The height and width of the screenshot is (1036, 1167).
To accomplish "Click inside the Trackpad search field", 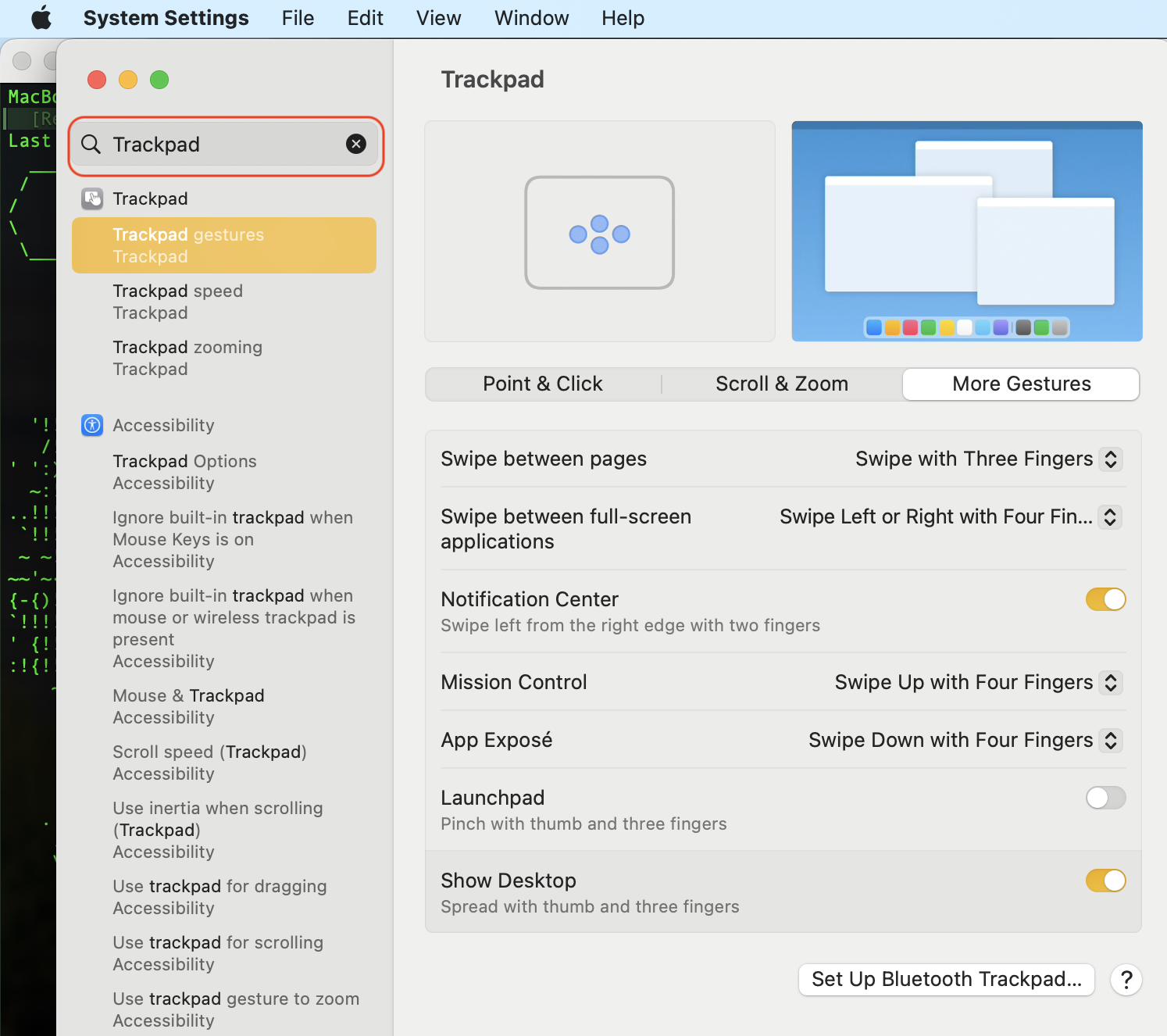I will point(227,144).
